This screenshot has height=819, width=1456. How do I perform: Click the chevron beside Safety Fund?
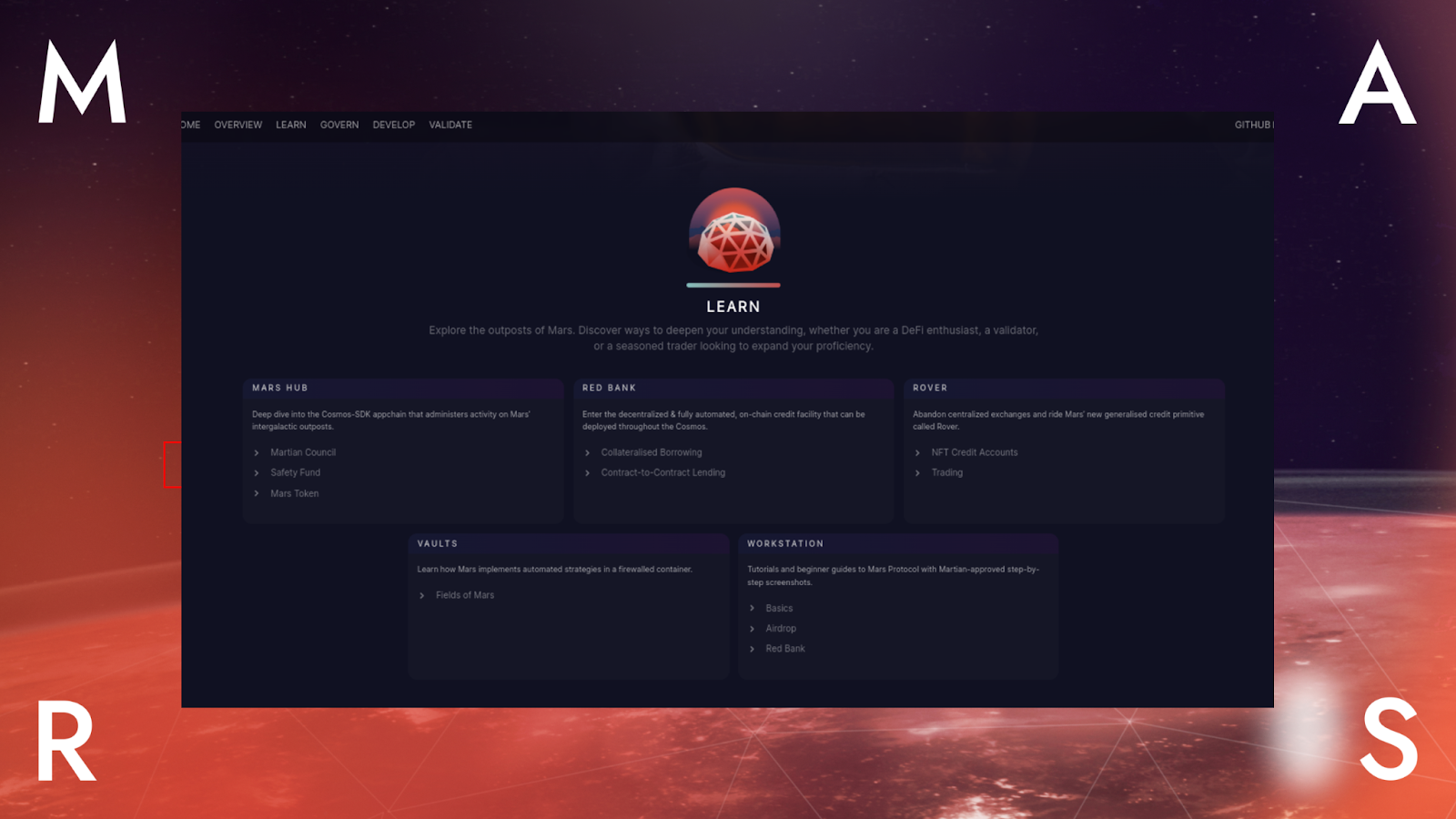[257, 473]
